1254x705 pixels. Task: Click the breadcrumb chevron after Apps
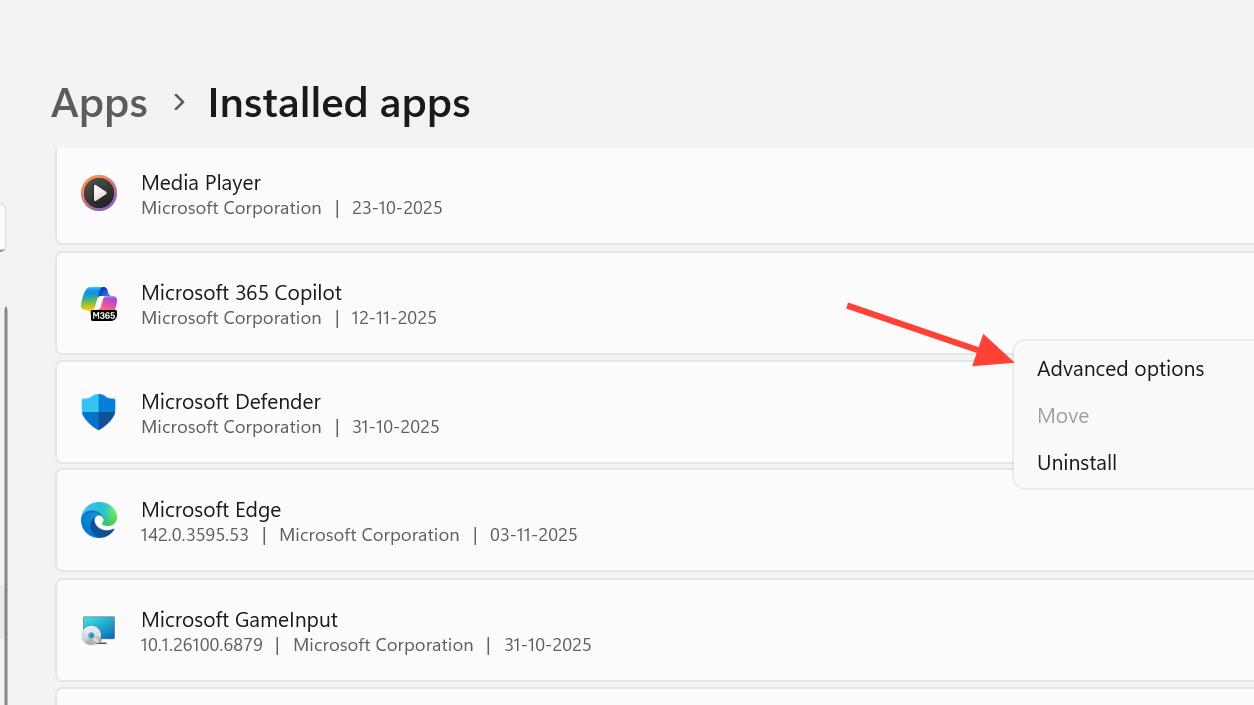point(179,102)
